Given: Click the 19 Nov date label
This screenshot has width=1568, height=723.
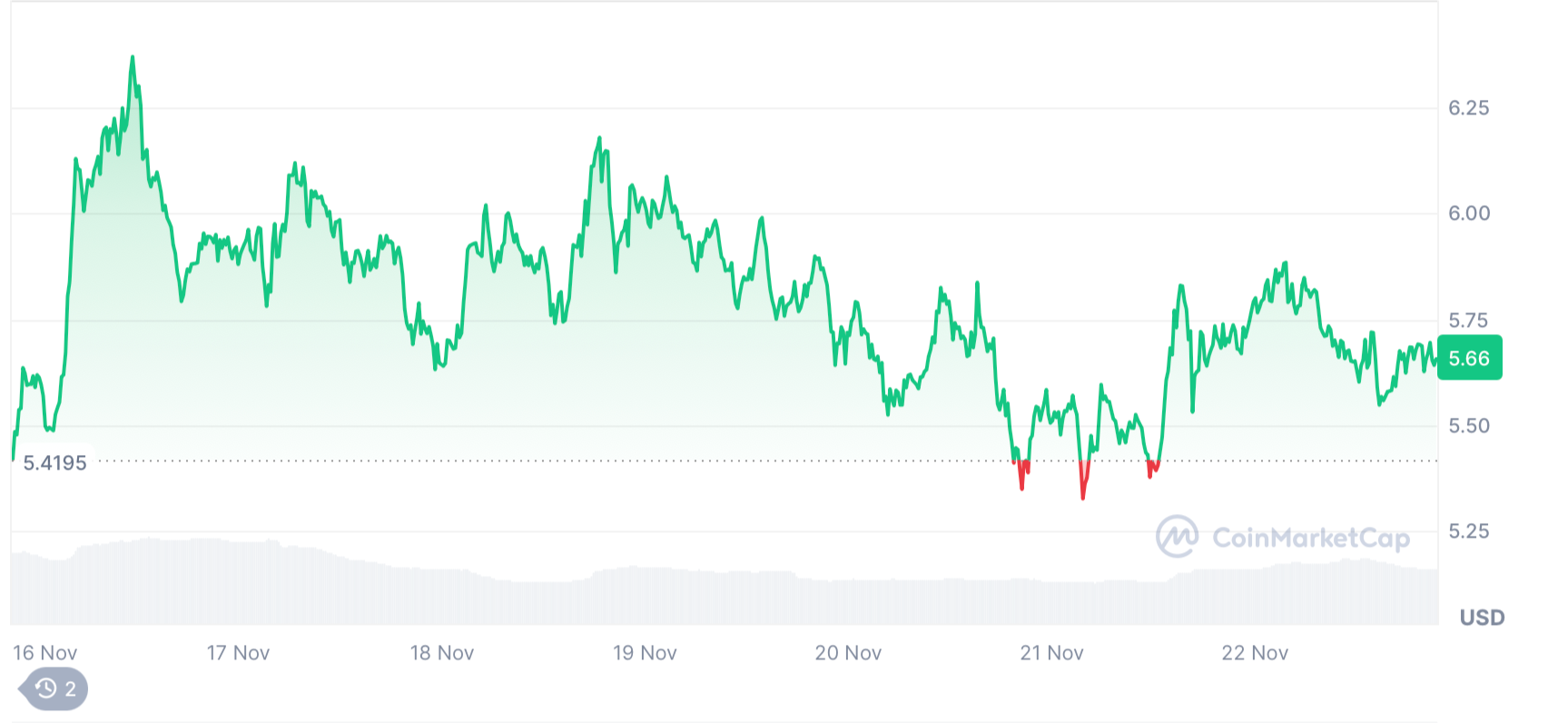Looking at the screenshot, I should (645, 653).
